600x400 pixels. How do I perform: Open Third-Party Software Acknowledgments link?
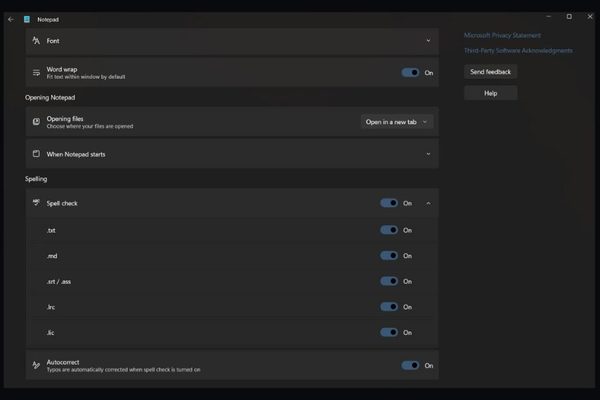click(518, 51)
